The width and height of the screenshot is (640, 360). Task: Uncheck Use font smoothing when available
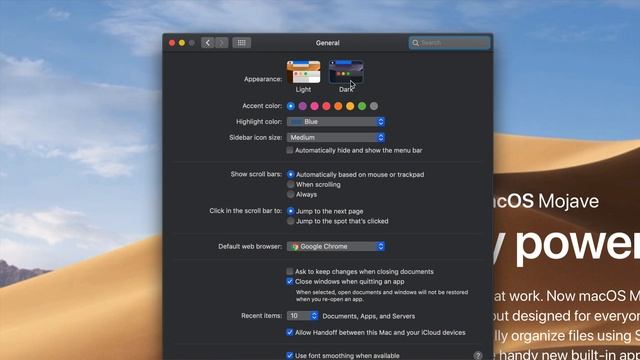(290, 356)
